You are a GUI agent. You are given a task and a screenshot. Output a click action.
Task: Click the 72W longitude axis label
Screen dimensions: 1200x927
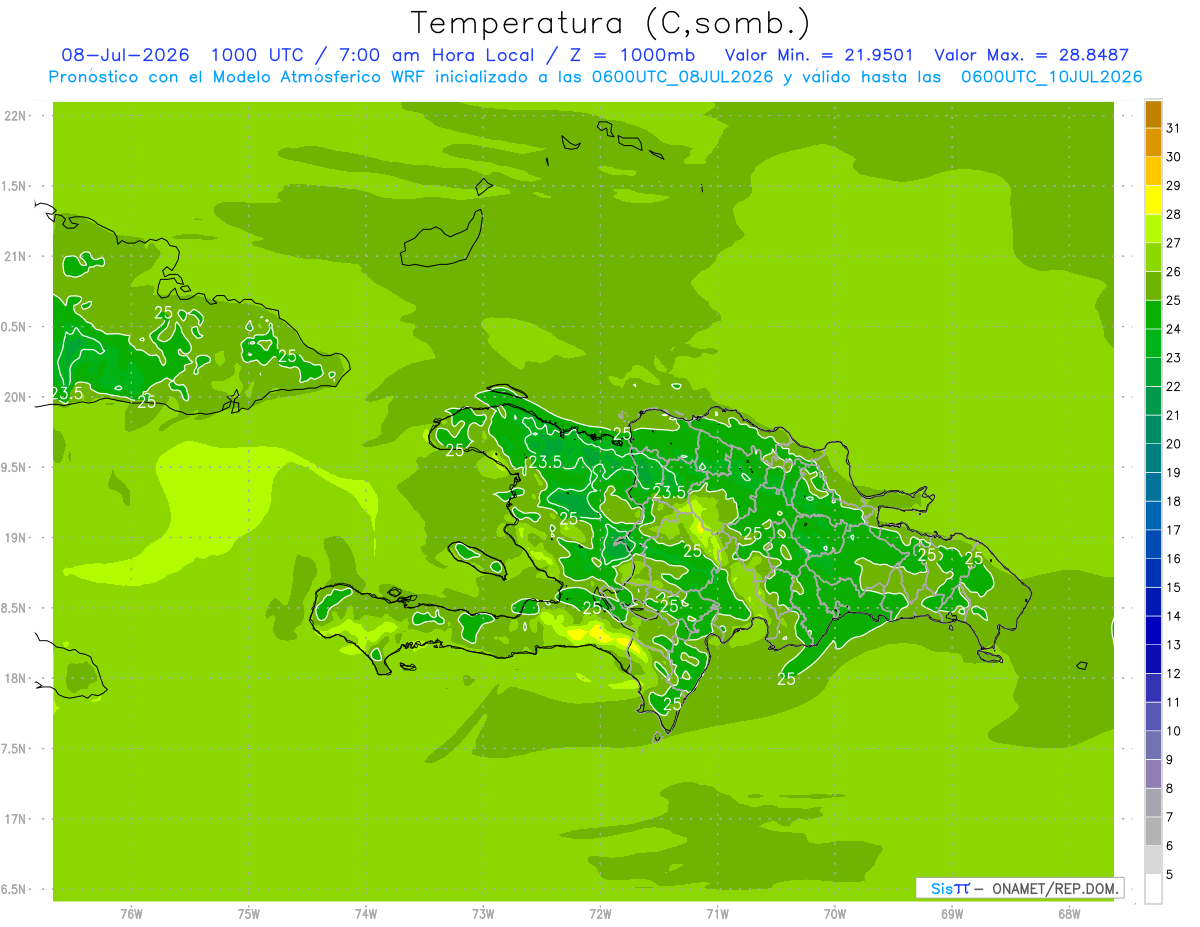pos(600,913)
